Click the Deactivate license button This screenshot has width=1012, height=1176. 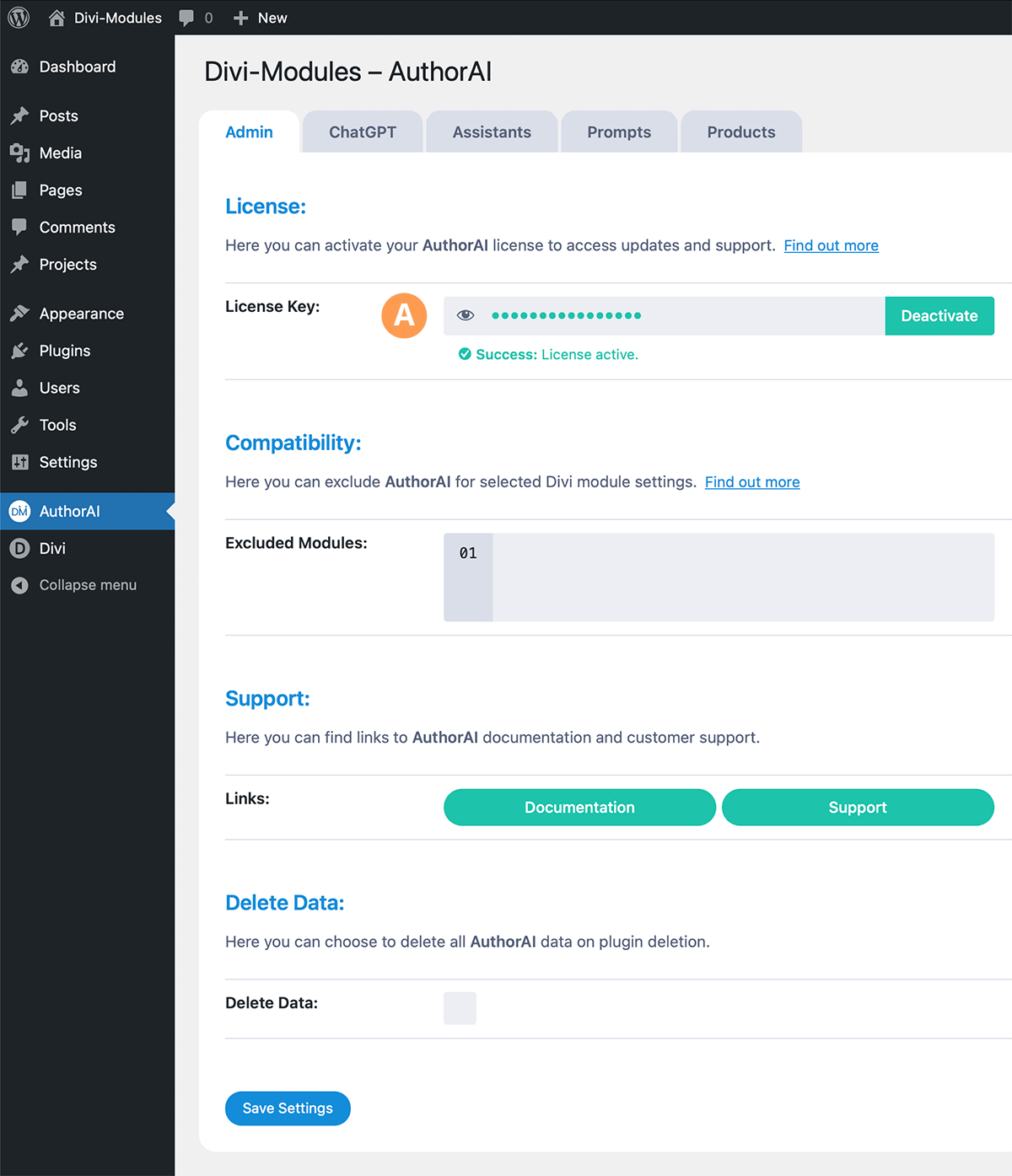point(939,316)
